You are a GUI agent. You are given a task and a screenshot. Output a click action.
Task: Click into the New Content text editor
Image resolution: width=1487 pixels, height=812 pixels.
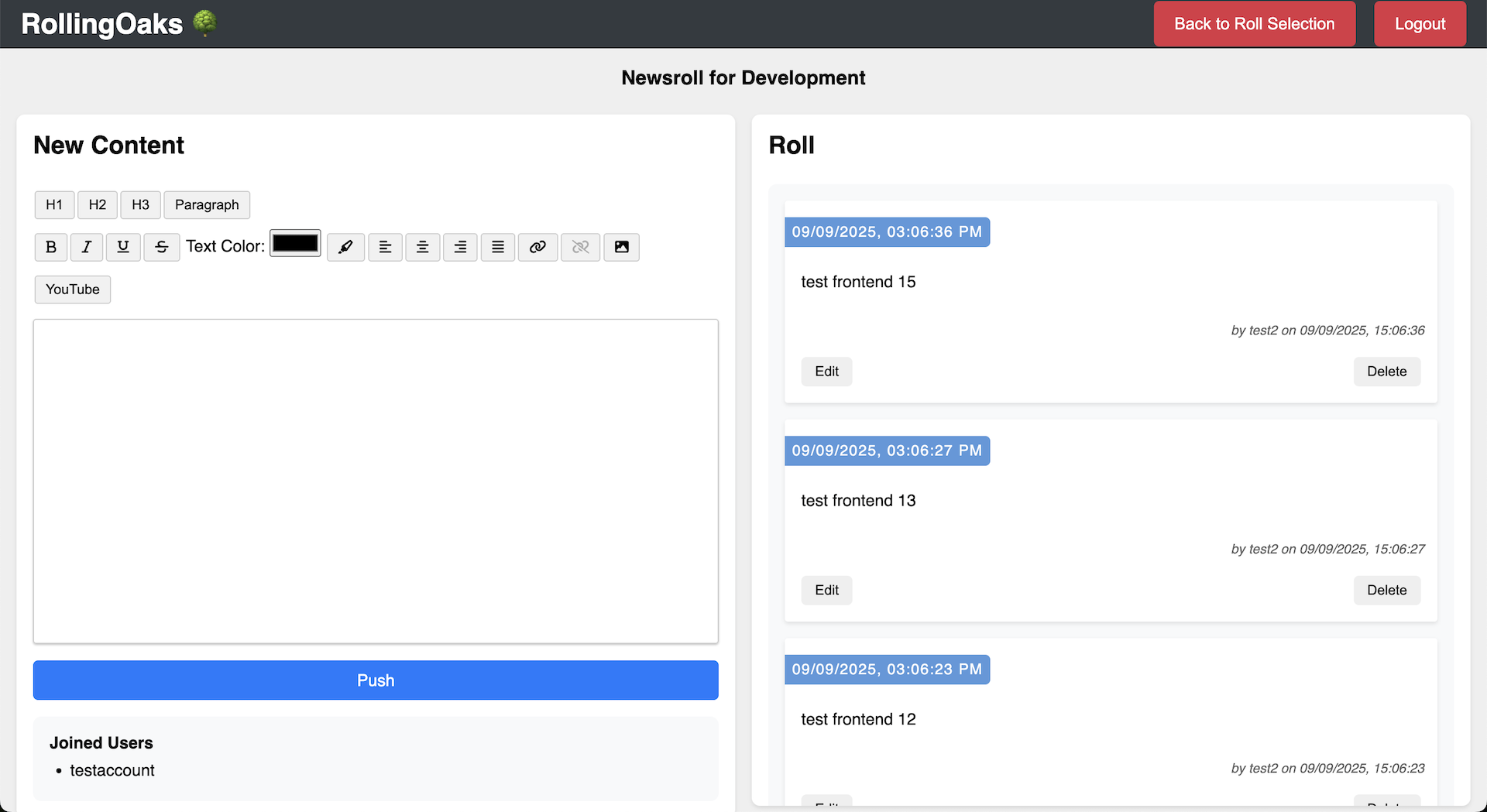pos(376,481)
